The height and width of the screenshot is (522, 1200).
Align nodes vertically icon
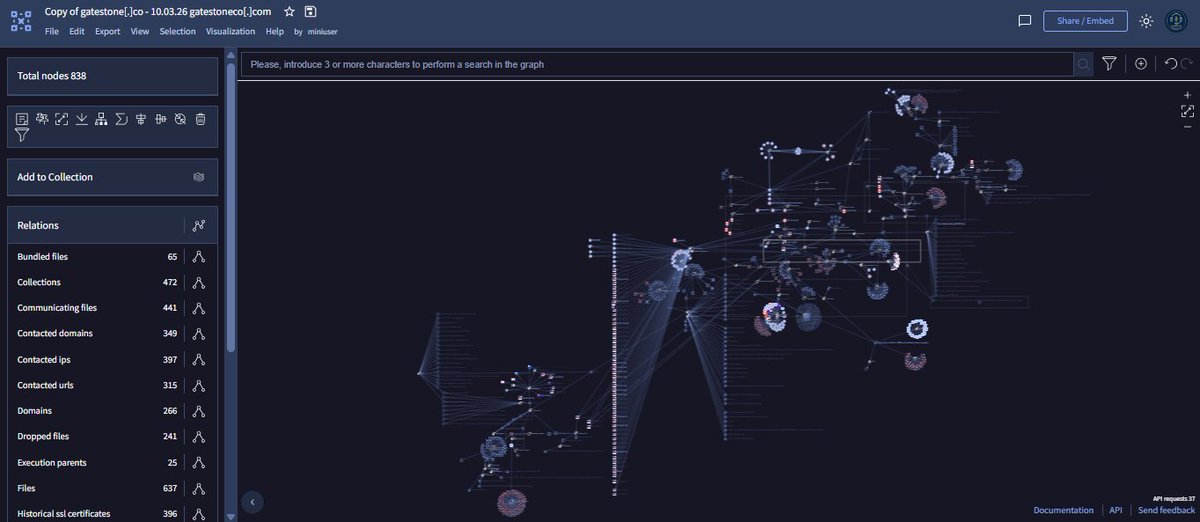[x=160, y=119]
